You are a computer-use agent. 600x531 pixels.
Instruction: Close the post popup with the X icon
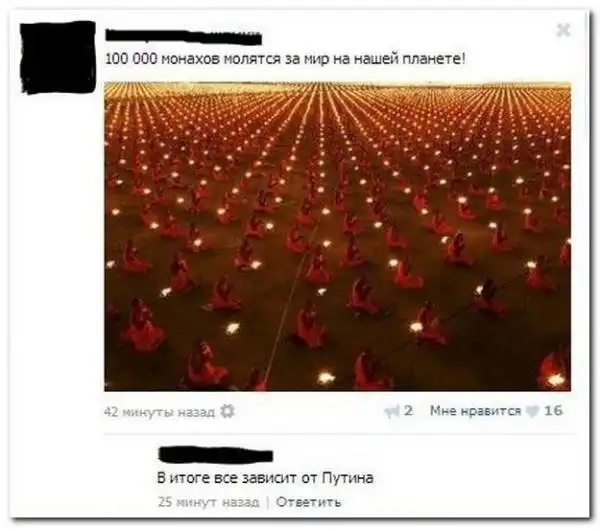click(x=563, y=30)
